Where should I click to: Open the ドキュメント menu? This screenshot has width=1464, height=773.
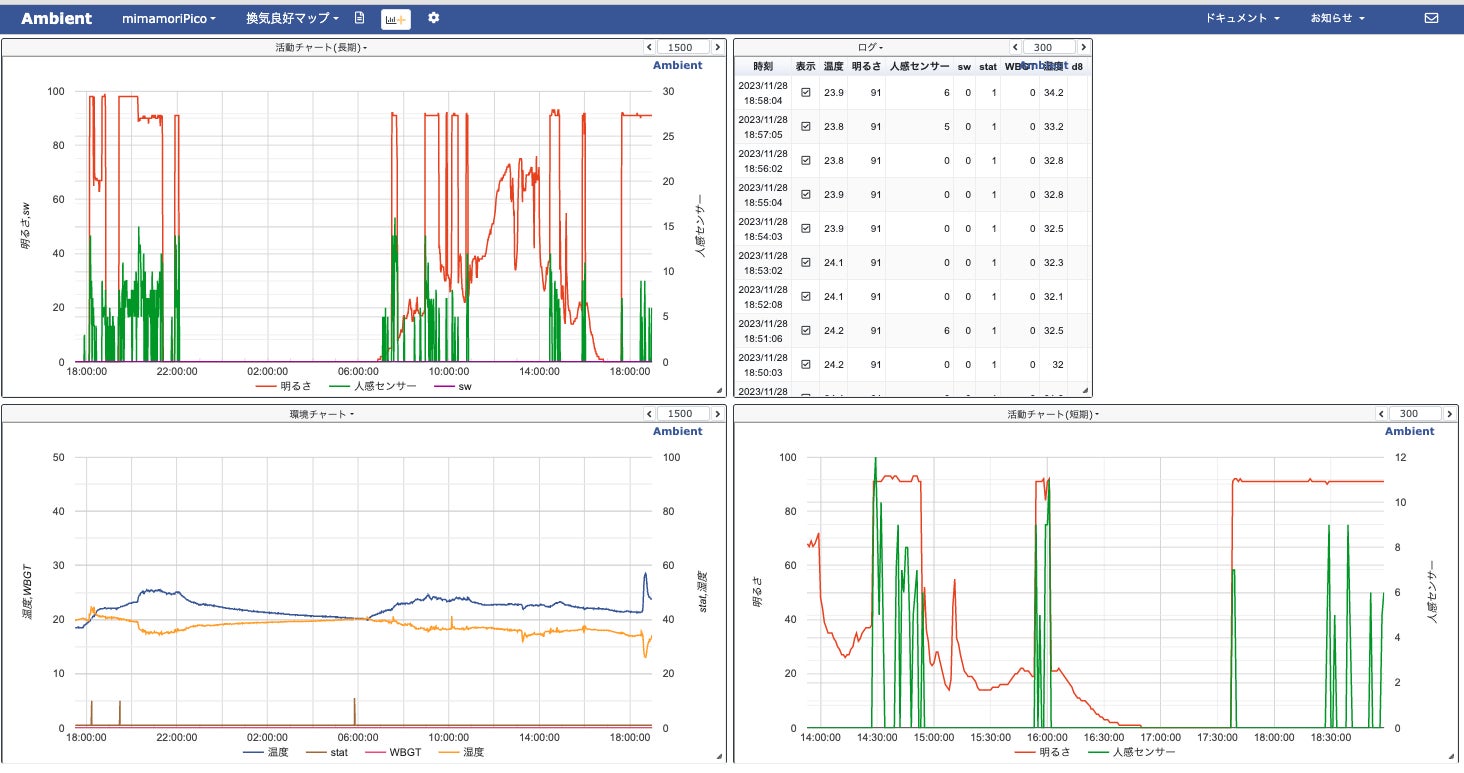[1242, 18]
